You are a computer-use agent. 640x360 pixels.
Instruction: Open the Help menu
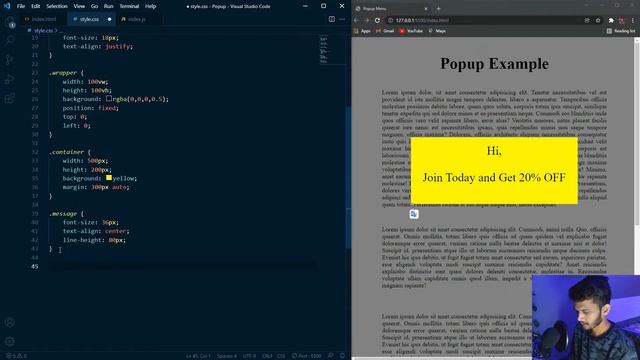pos(151,6)
